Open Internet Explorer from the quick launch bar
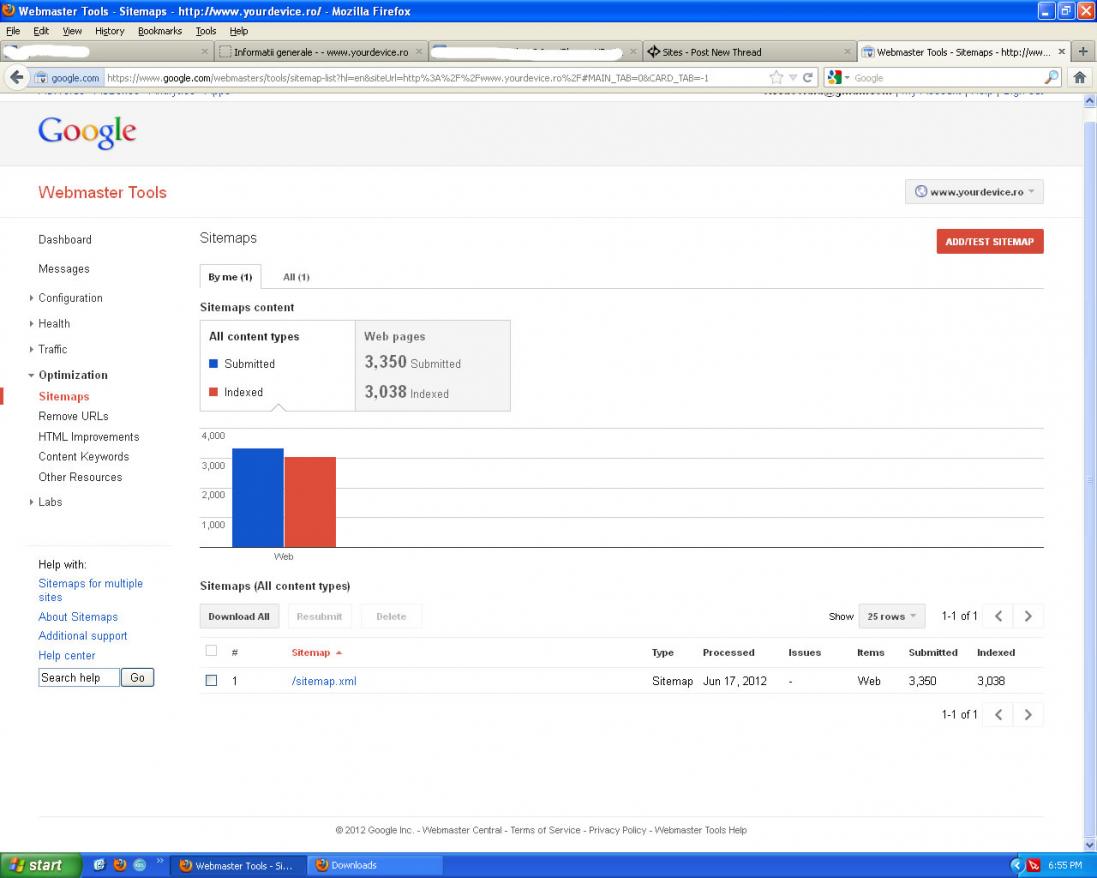The height and width of the screenshot is (878, 1097). point(99,865)
